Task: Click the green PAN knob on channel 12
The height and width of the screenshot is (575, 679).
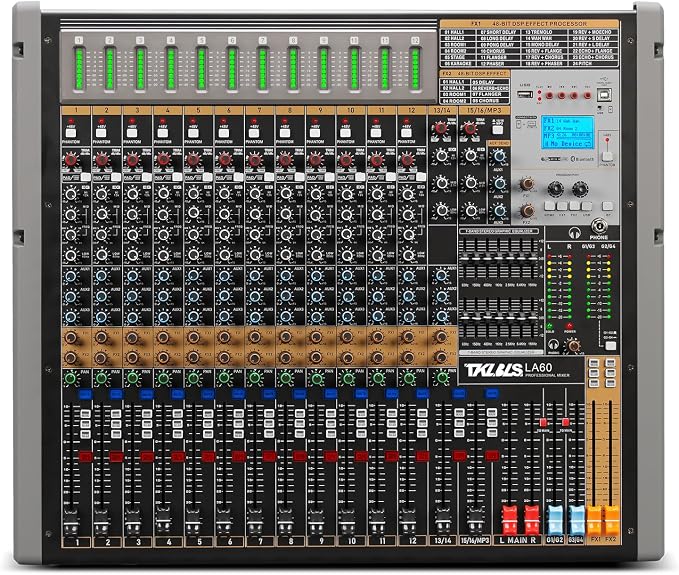Action: (x=408, y=378)
